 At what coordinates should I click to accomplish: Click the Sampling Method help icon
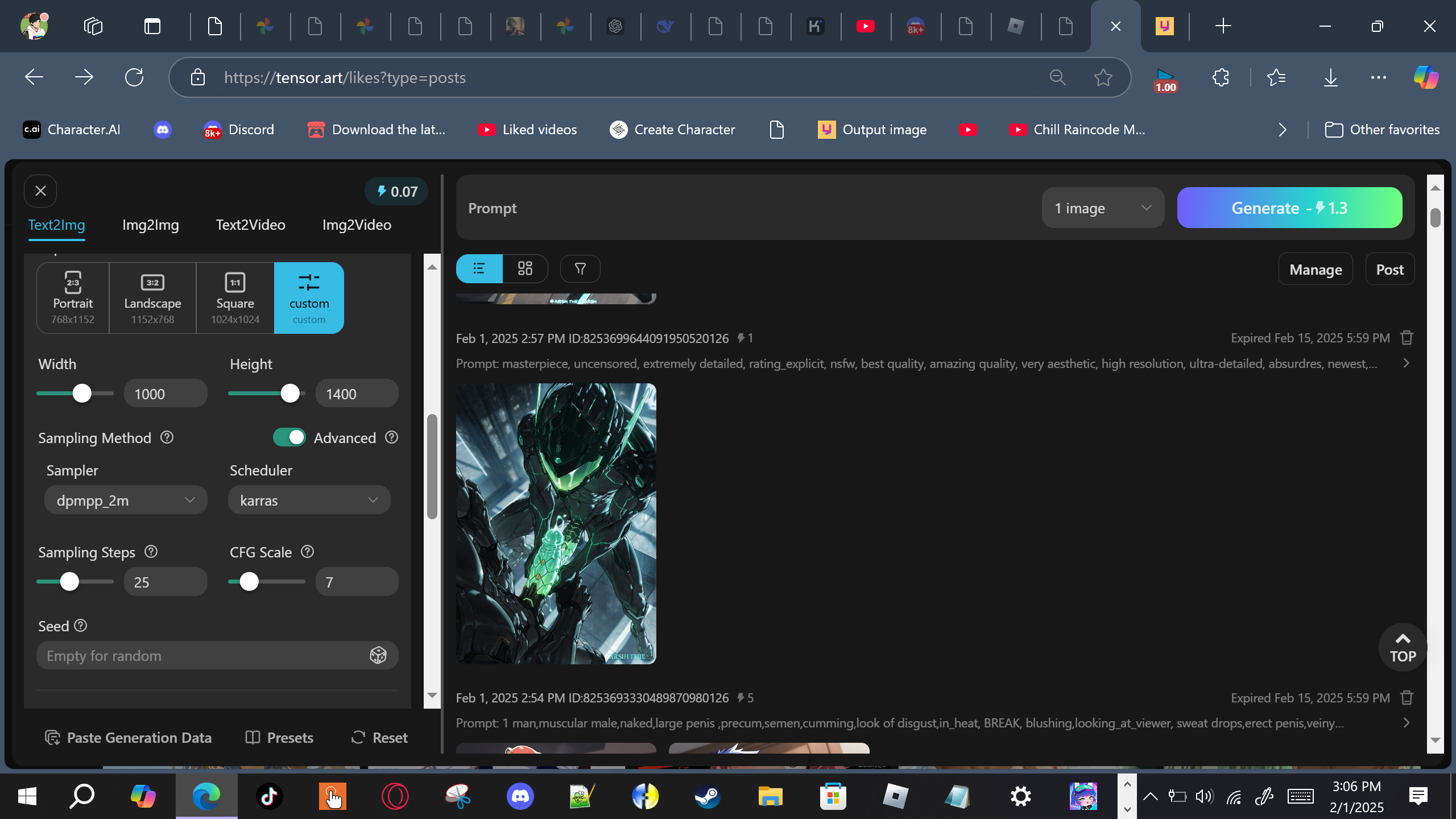[x=167, y=437]
